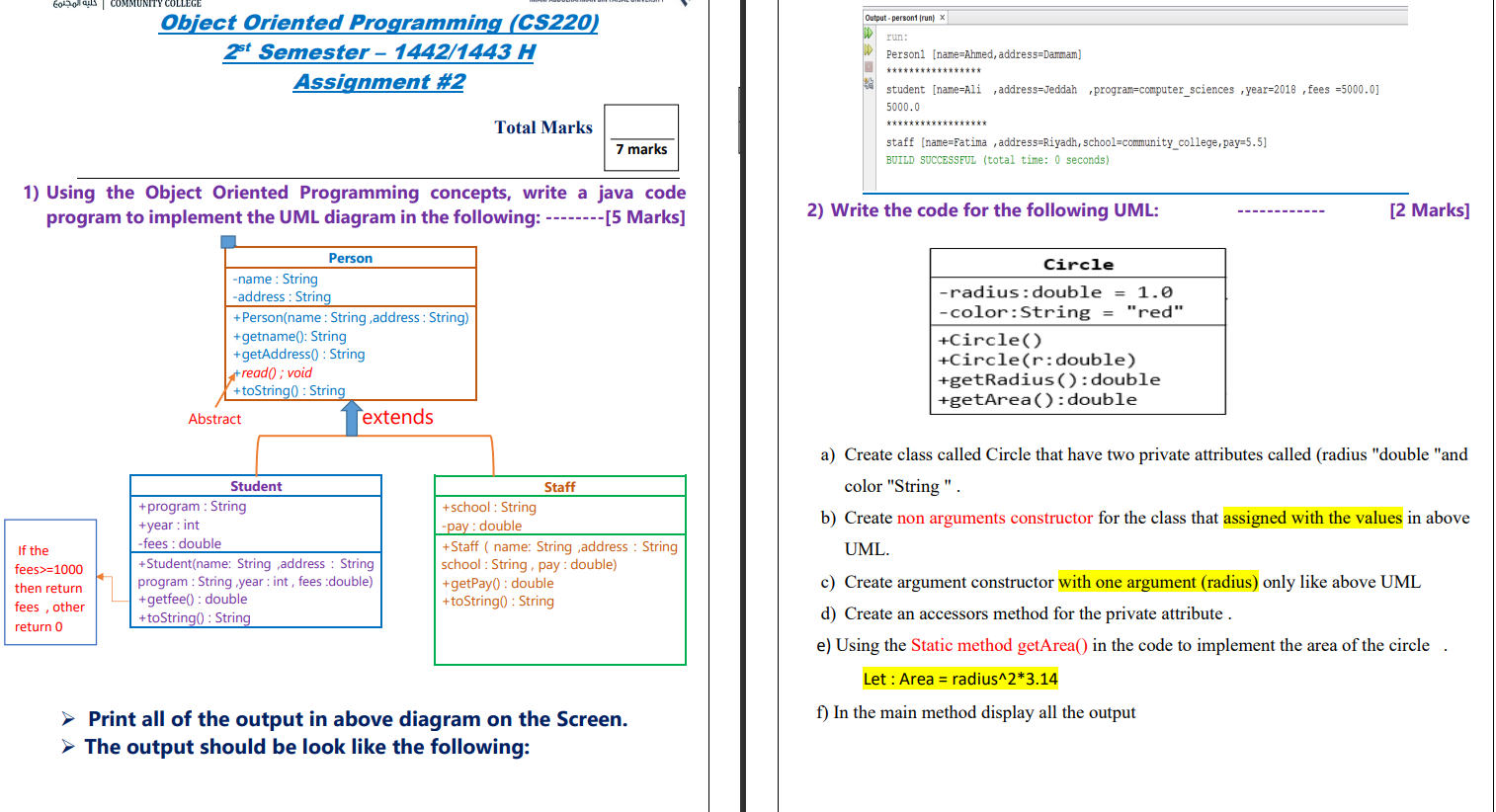The width and height of the screenshot is (1496, 812).
Task: Select the 'Output - person1 (run)' tab
Action: click(899, 18)
